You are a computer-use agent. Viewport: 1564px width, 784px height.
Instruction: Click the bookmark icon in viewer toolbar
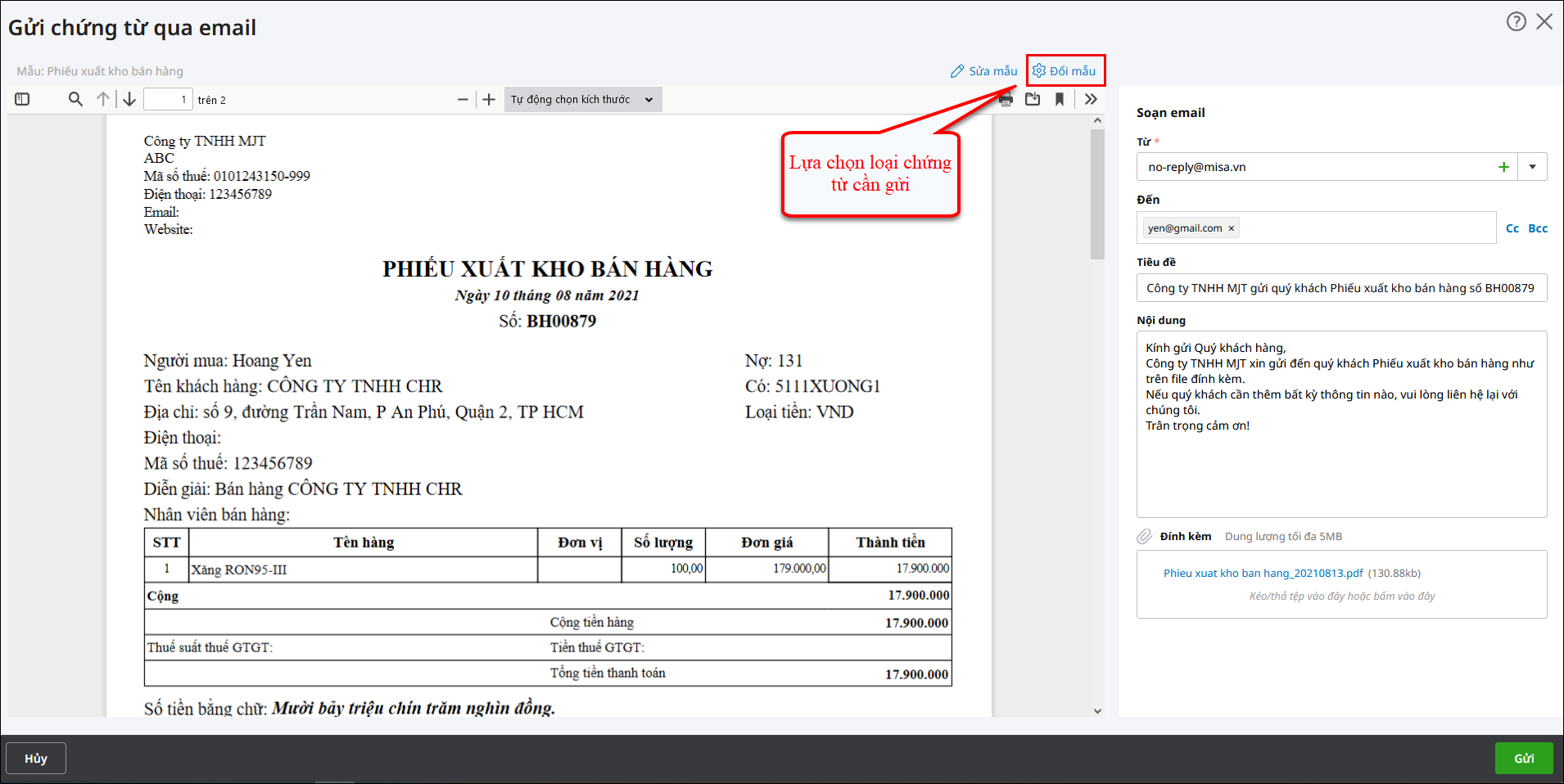(x=1060, y=100)
